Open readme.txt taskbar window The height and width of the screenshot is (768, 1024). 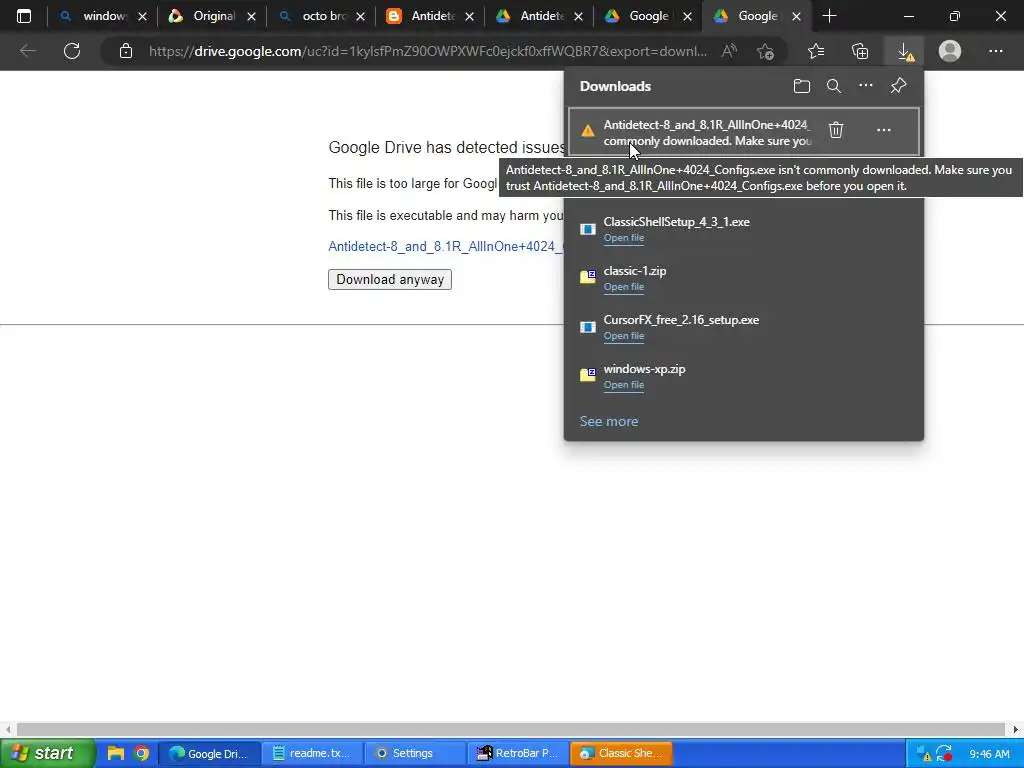(312, 753)
